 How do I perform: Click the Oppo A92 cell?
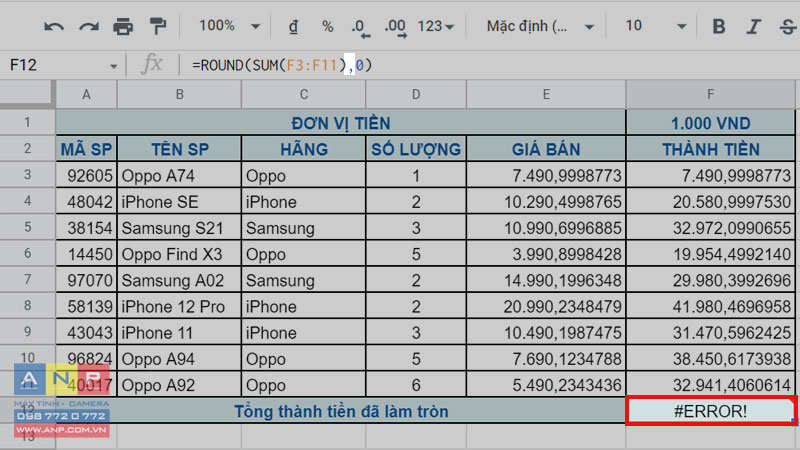point(179,385)
